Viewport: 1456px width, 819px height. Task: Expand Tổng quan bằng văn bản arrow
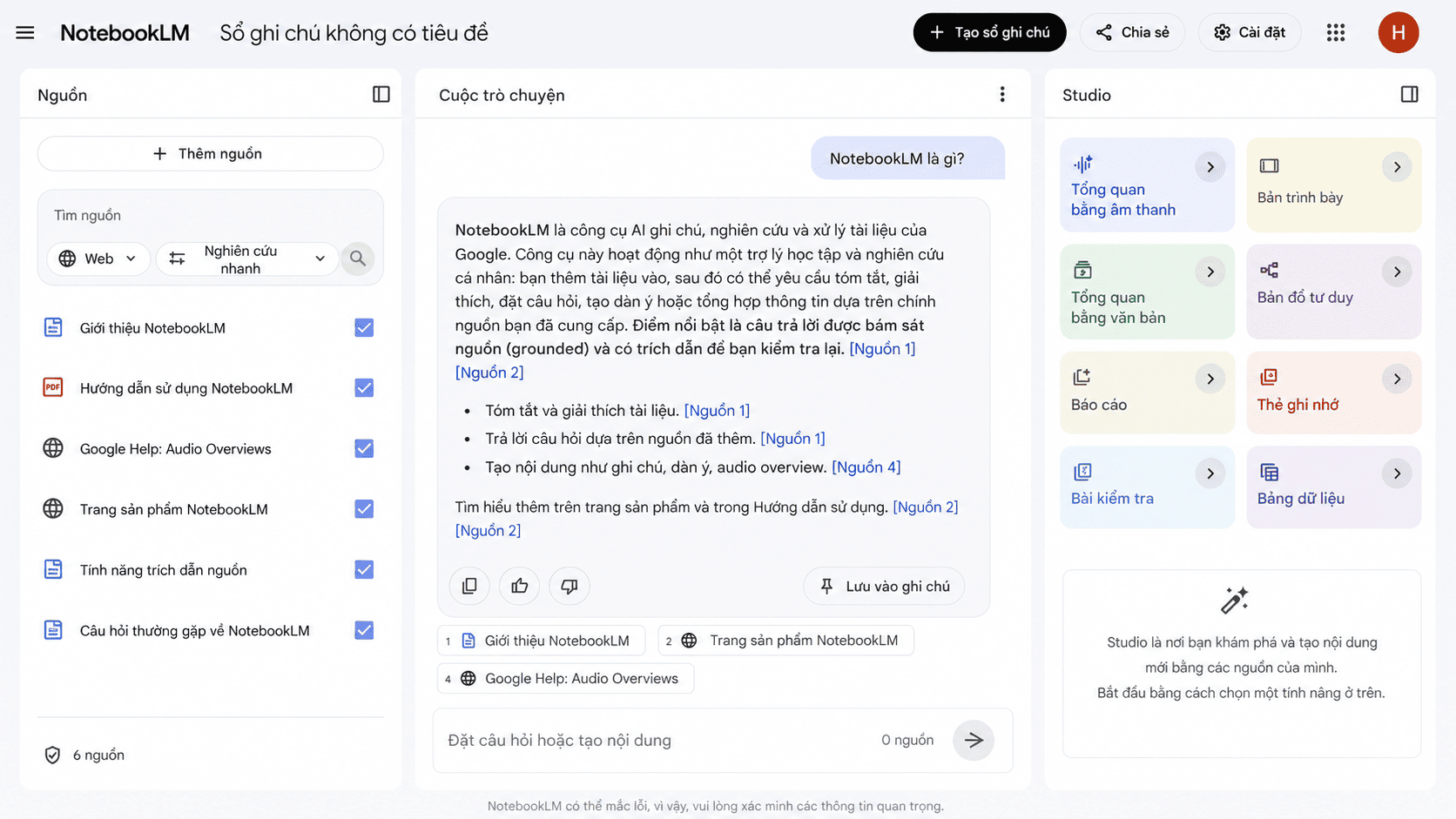pos(1210,272)
